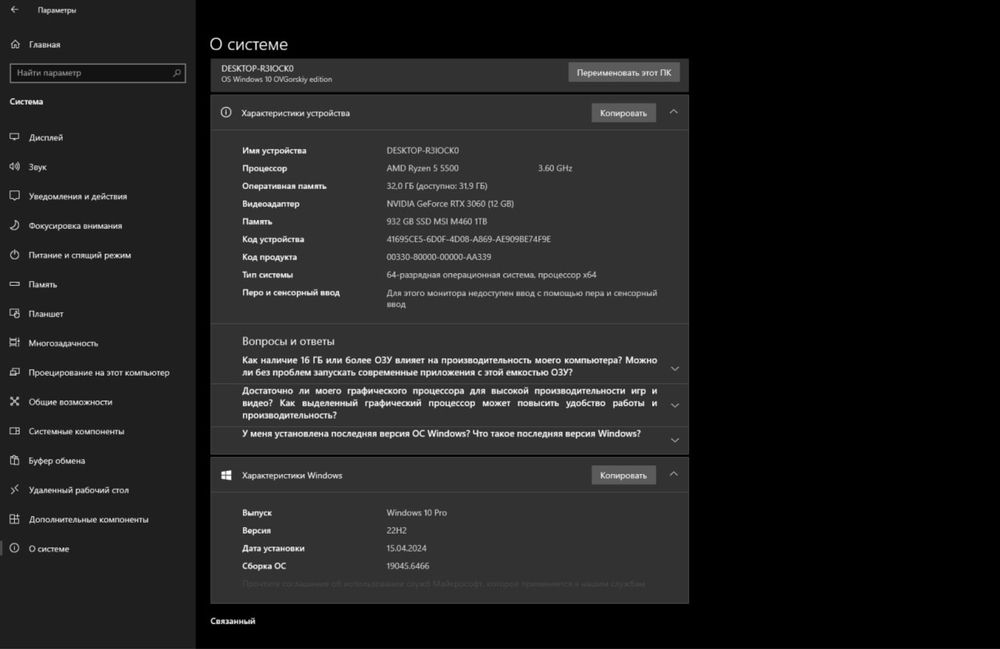The height and width of the screenshot is (649, 1000).
Task: Click the Планшет icon
Action: tap(15, 313)
